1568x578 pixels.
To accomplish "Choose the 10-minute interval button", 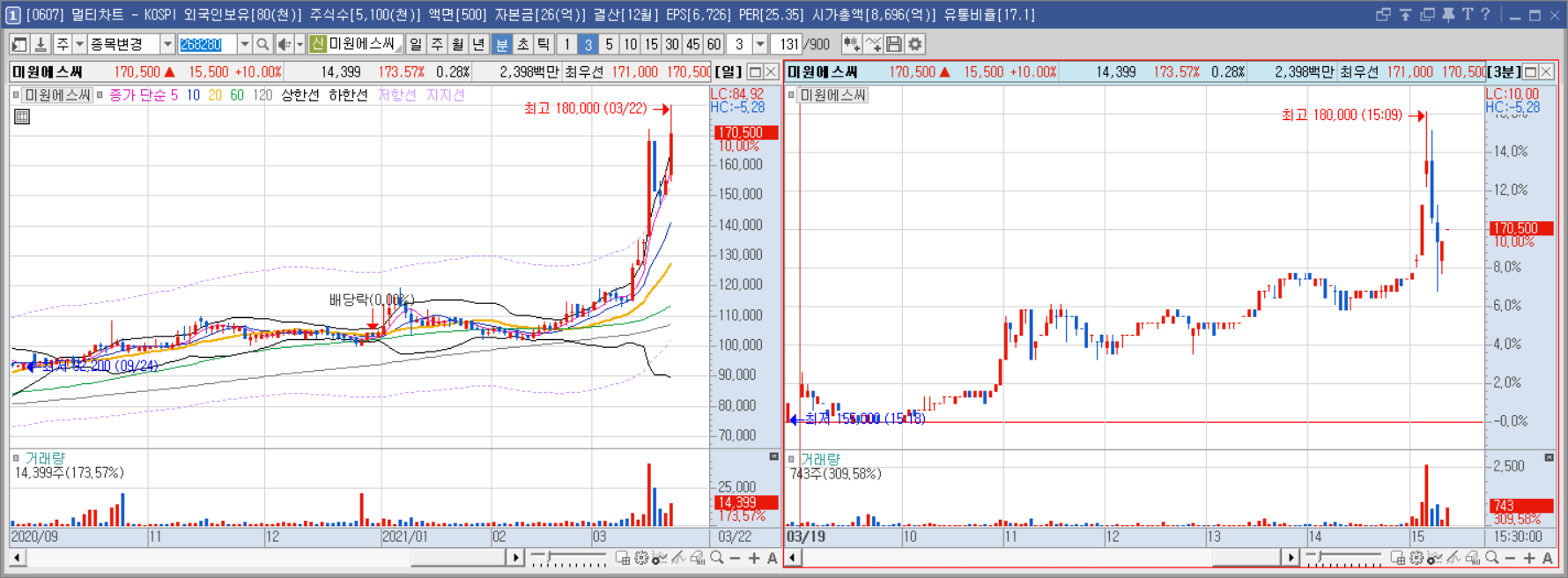I will [630, 44].
